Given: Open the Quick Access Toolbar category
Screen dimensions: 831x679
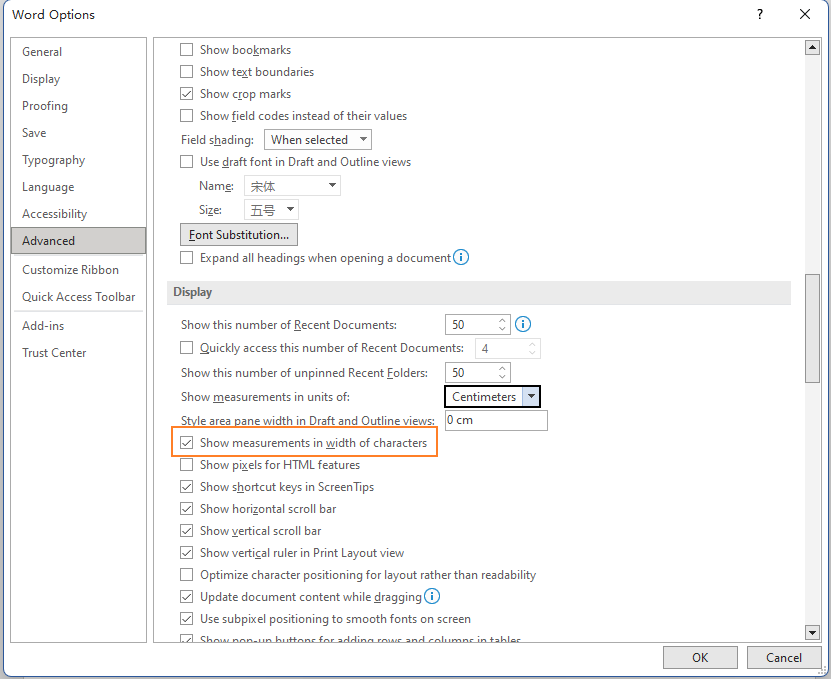Looking at the screenshot, I should 78,297.
